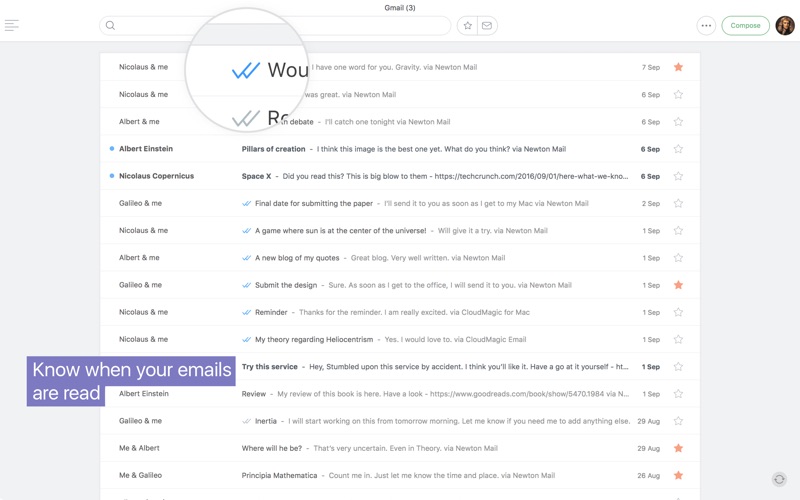Click read receipt icon on Reminder email
The width and height of the screenshot is (800, 500).
coord(246,312)
